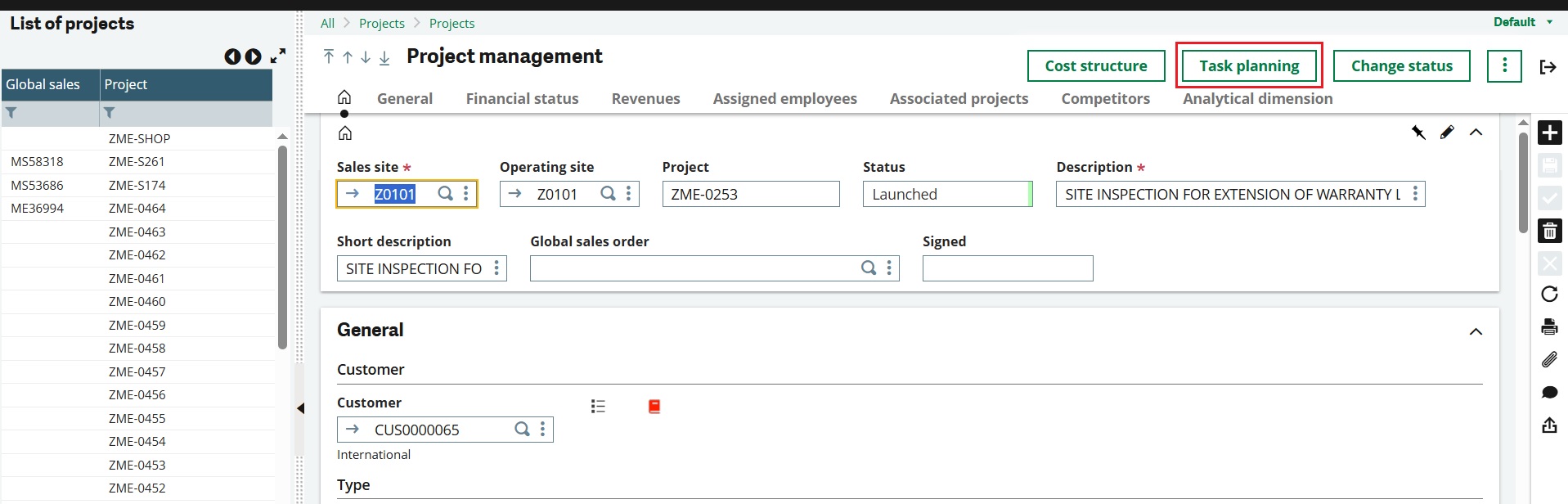Refresh the record
The width and height of the screenshot is (1568, 504).
[1549, 295]
